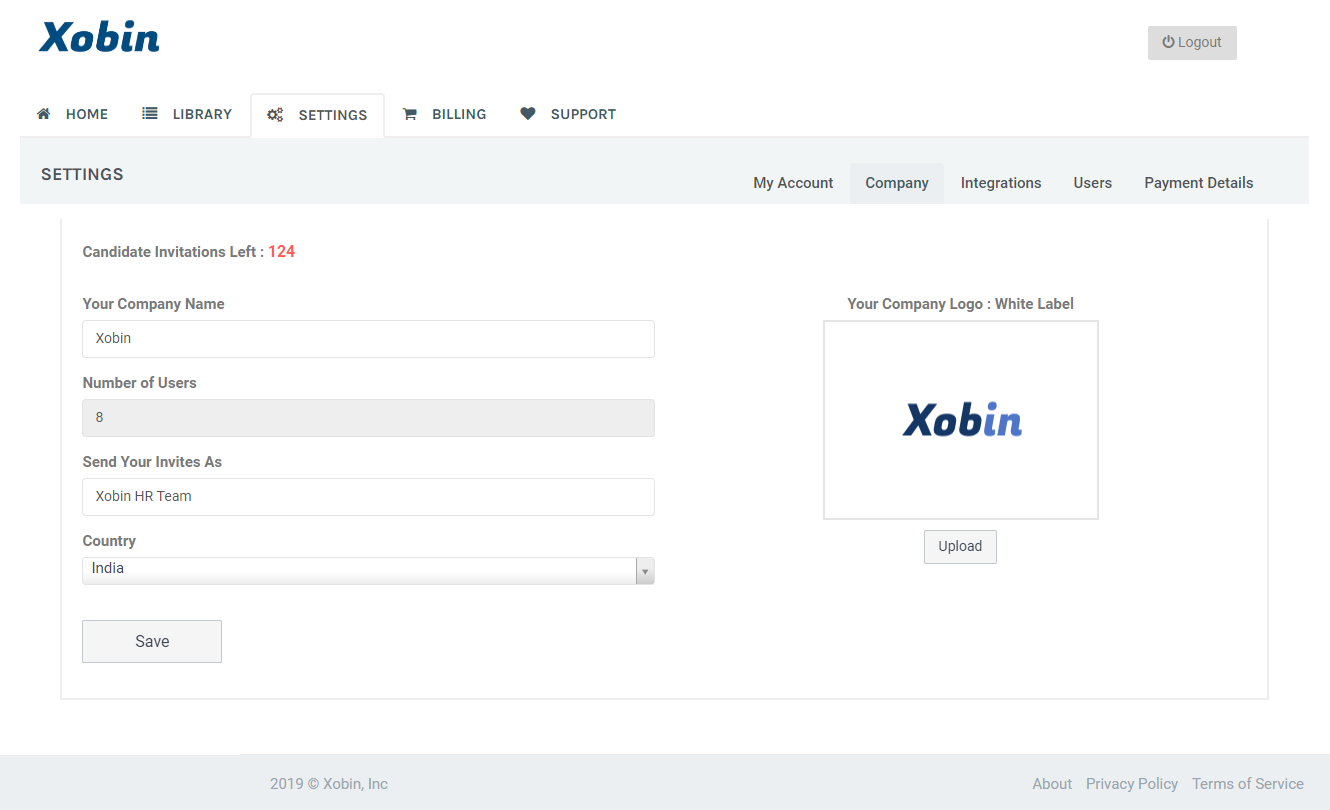Click the Xobin logo in header
The image size is (1330, 810).
tap(99, 37)
